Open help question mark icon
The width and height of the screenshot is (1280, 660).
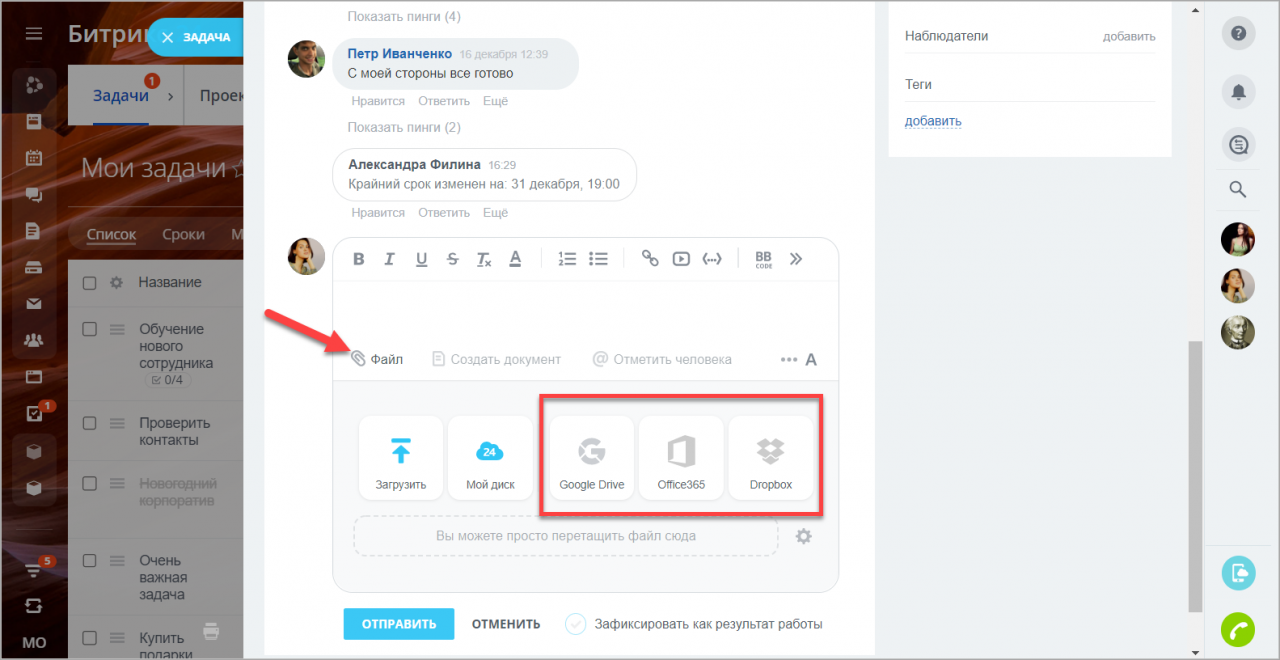coord(1238,34)
